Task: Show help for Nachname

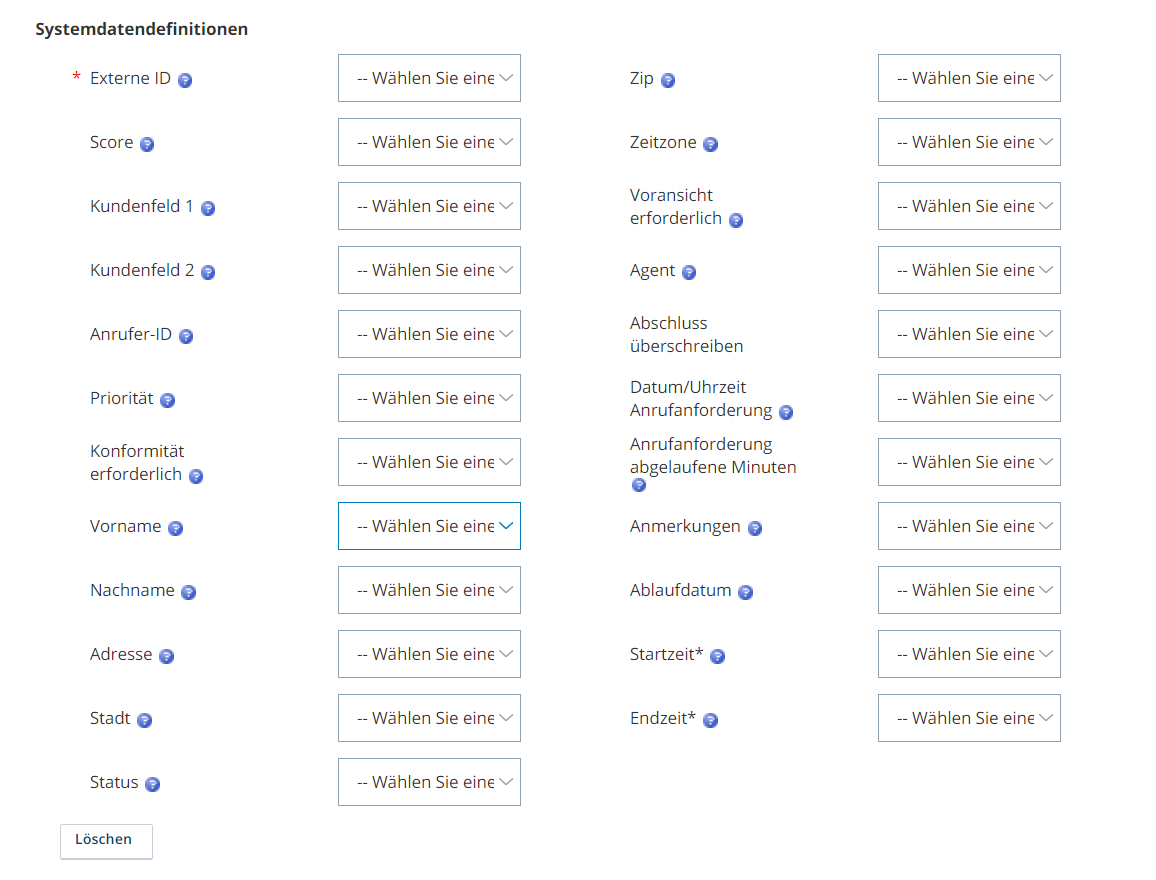Action: 188,593
